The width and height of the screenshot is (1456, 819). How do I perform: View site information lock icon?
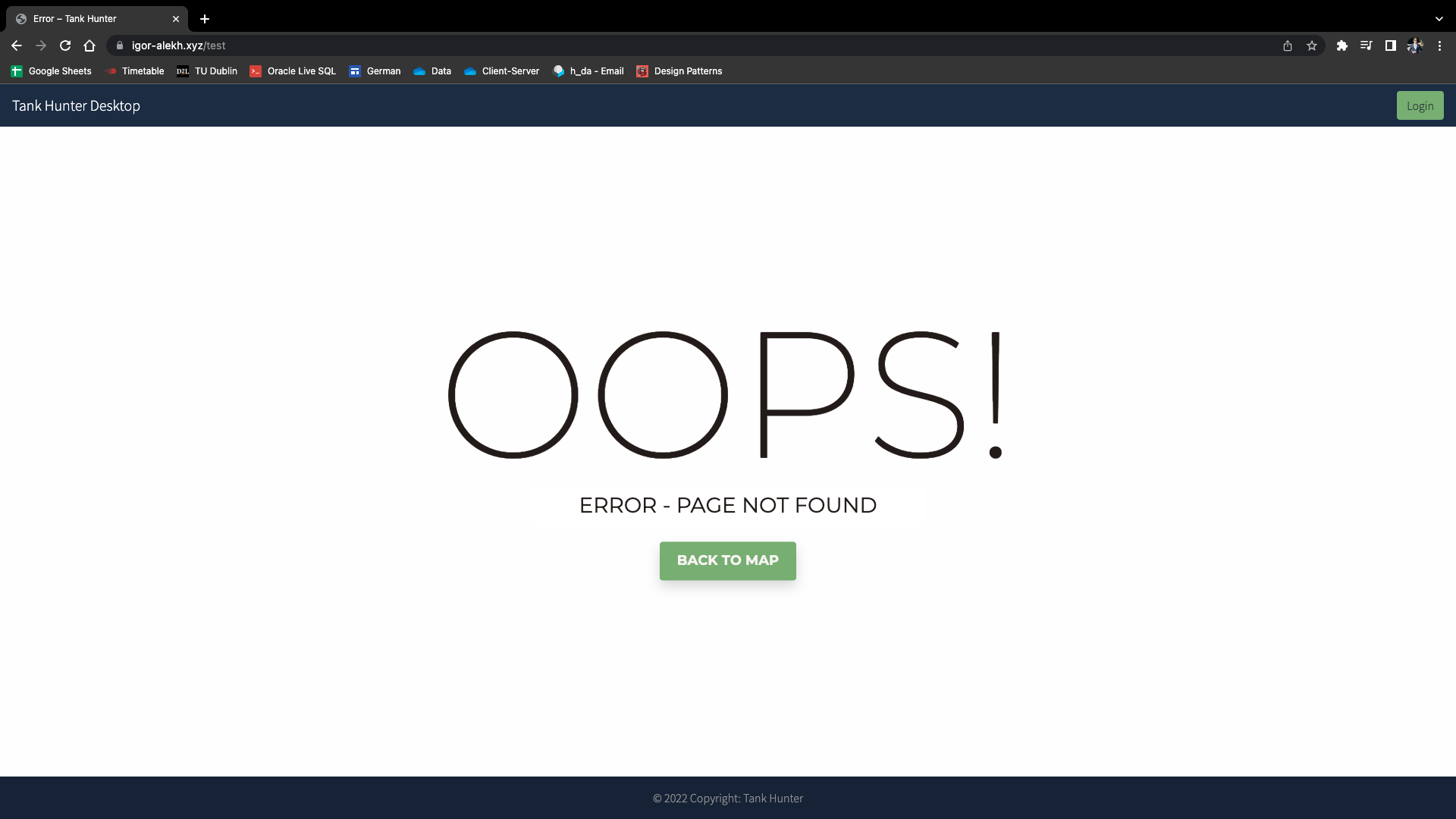pyautogui.click(x=119, y=45)
